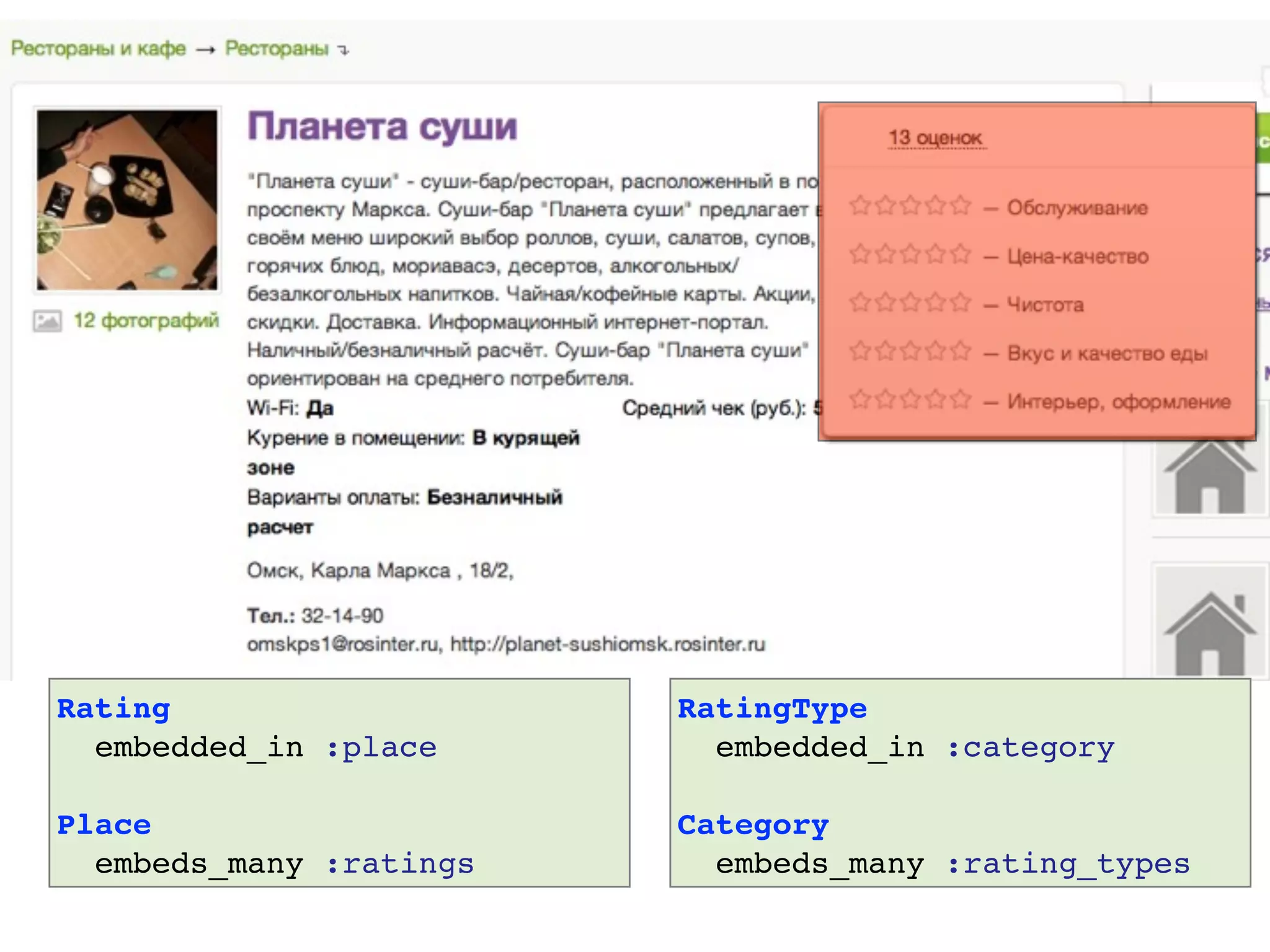Screen dimensions: 1270x952
Task: Rate Интерьер, оформление four stars
Action: [x=936, y=399]
